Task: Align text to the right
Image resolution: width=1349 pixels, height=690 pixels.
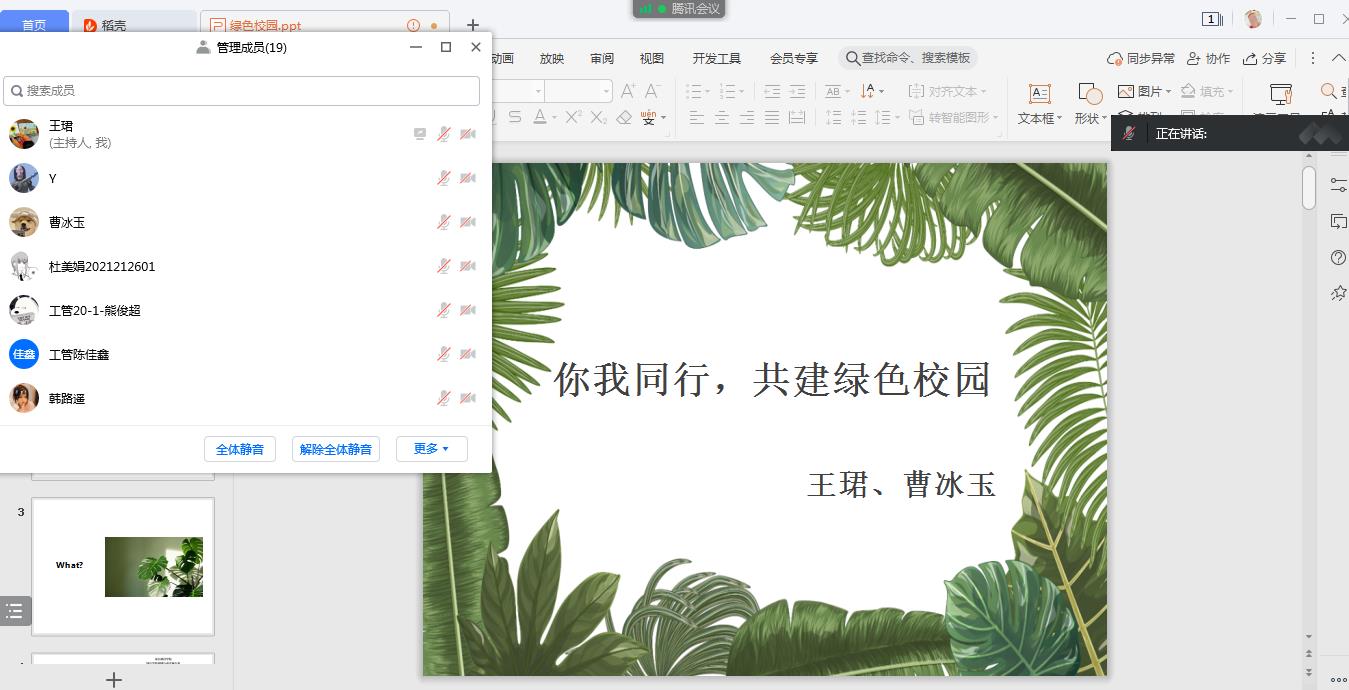Action: [747, 117]
